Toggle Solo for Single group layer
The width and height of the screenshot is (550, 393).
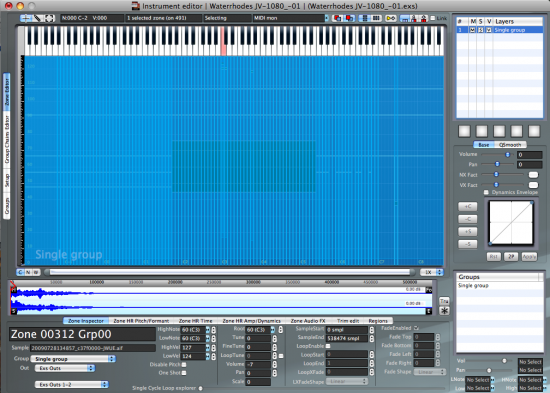tap(481, 30)
